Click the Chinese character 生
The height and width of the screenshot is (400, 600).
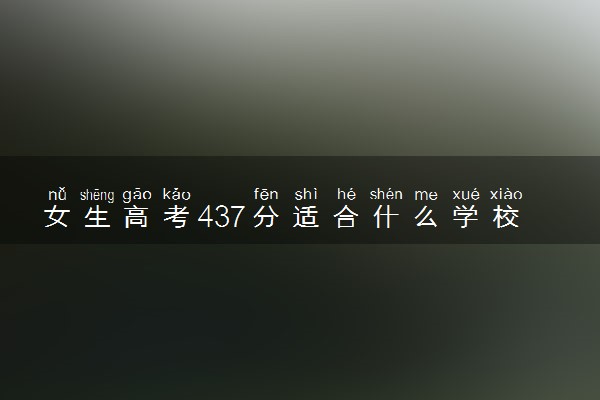97,217
